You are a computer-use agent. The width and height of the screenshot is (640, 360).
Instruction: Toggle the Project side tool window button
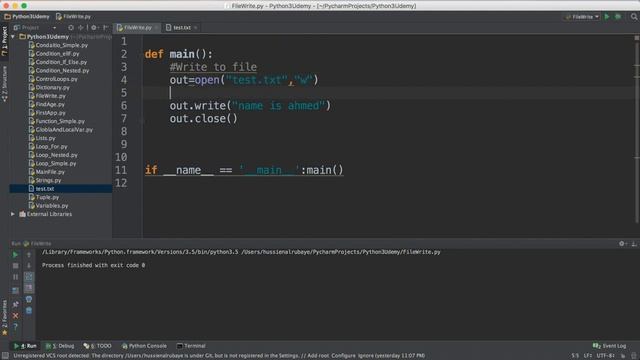click(4, 41)
